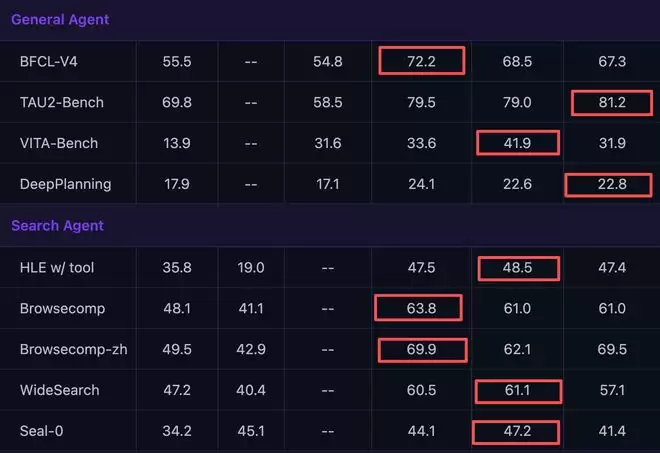
Task: Click highlighted 48.5 score in HLE row
Action: click(516, 267)
